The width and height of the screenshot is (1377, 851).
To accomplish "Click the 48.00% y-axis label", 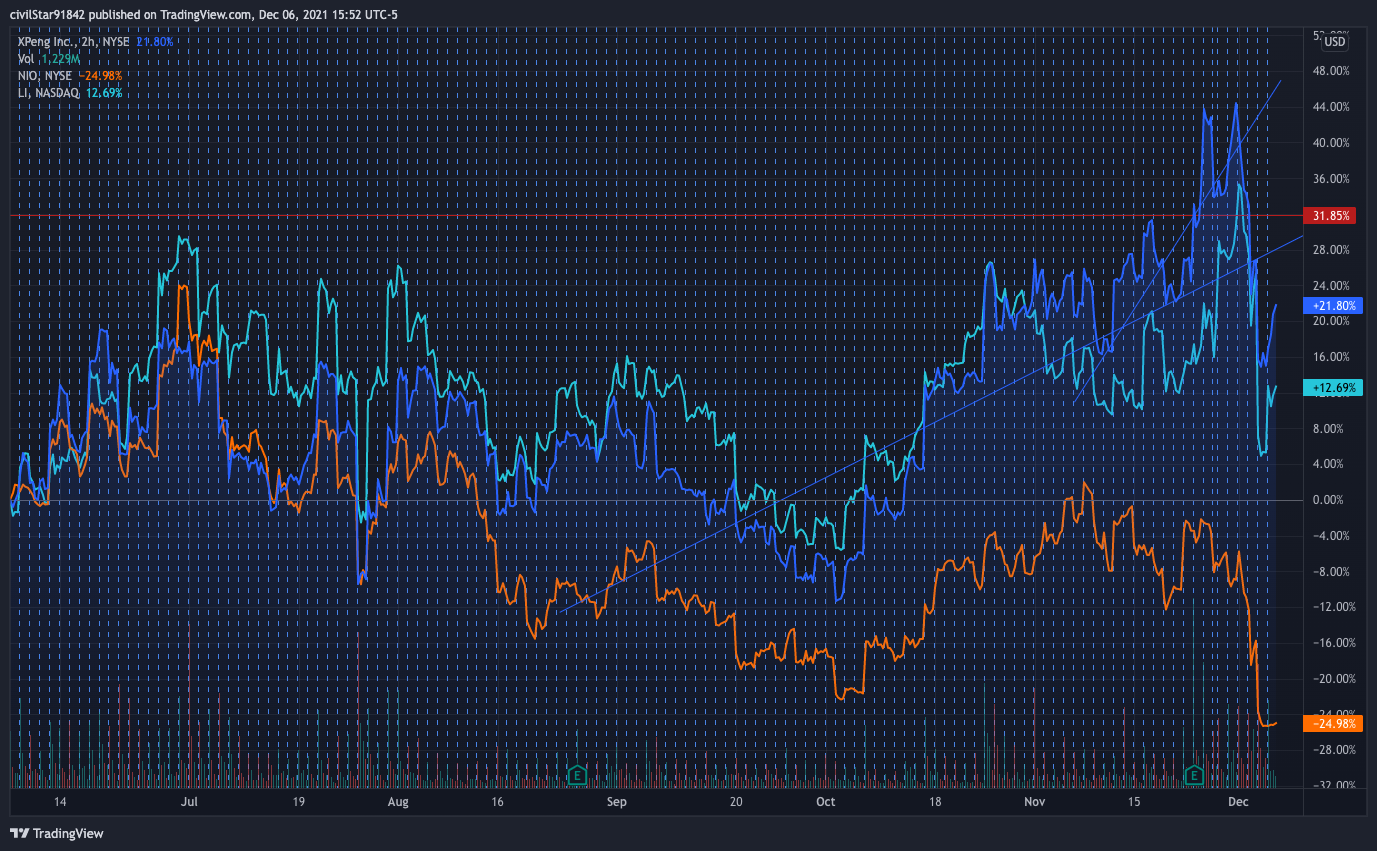I will point(1332,71).
